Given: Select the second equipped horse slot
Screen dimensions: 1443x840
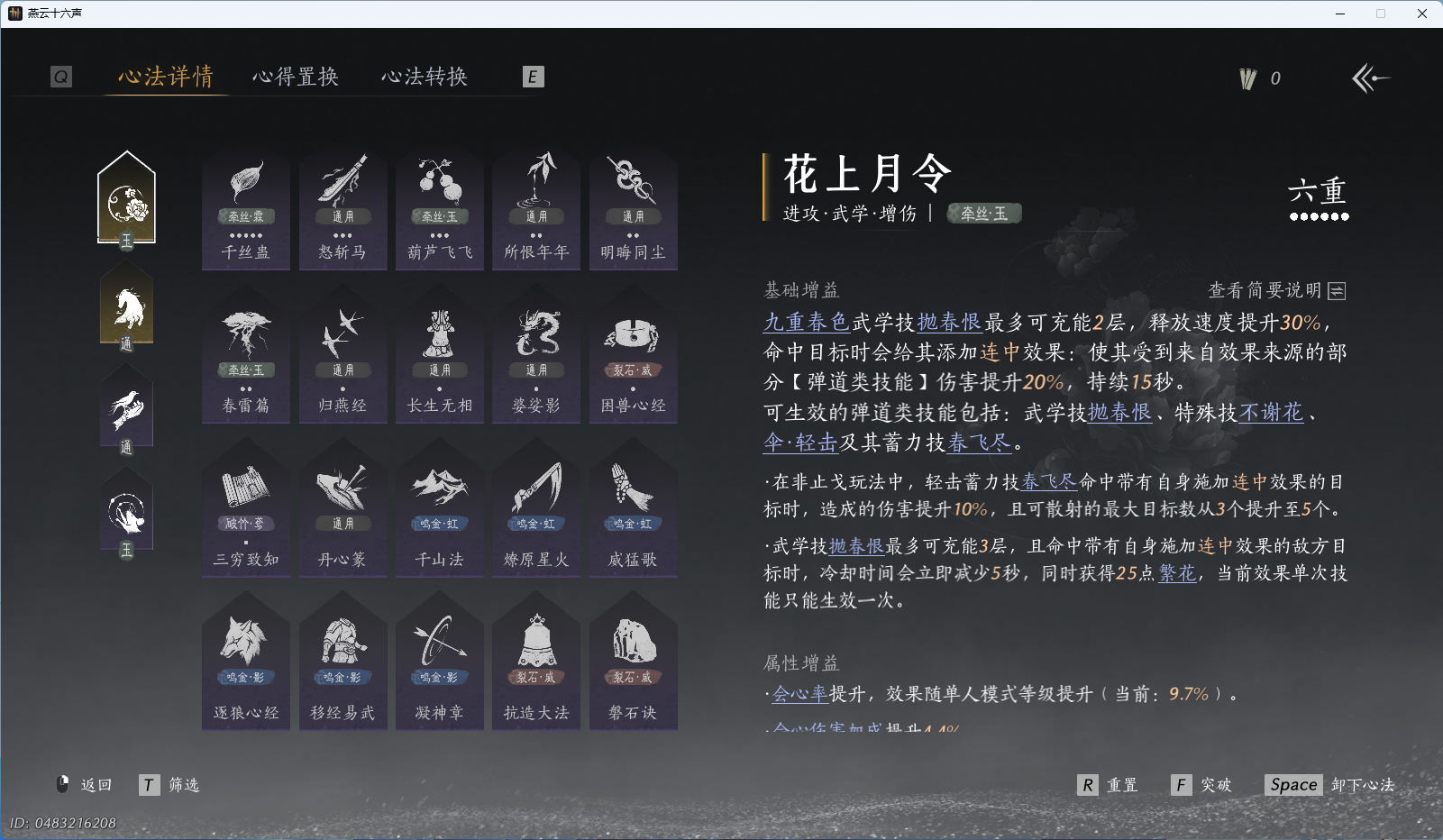Looking at the screenshot, I should click(126, 307).
